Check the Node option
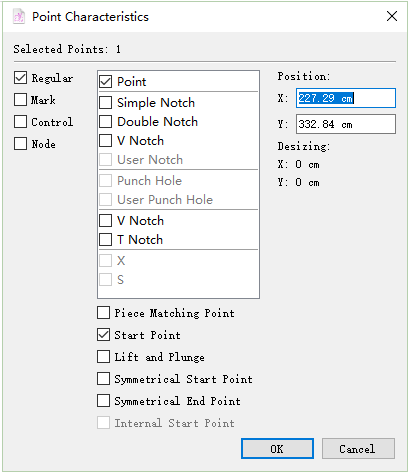413x476 pixels. (20, 144)
